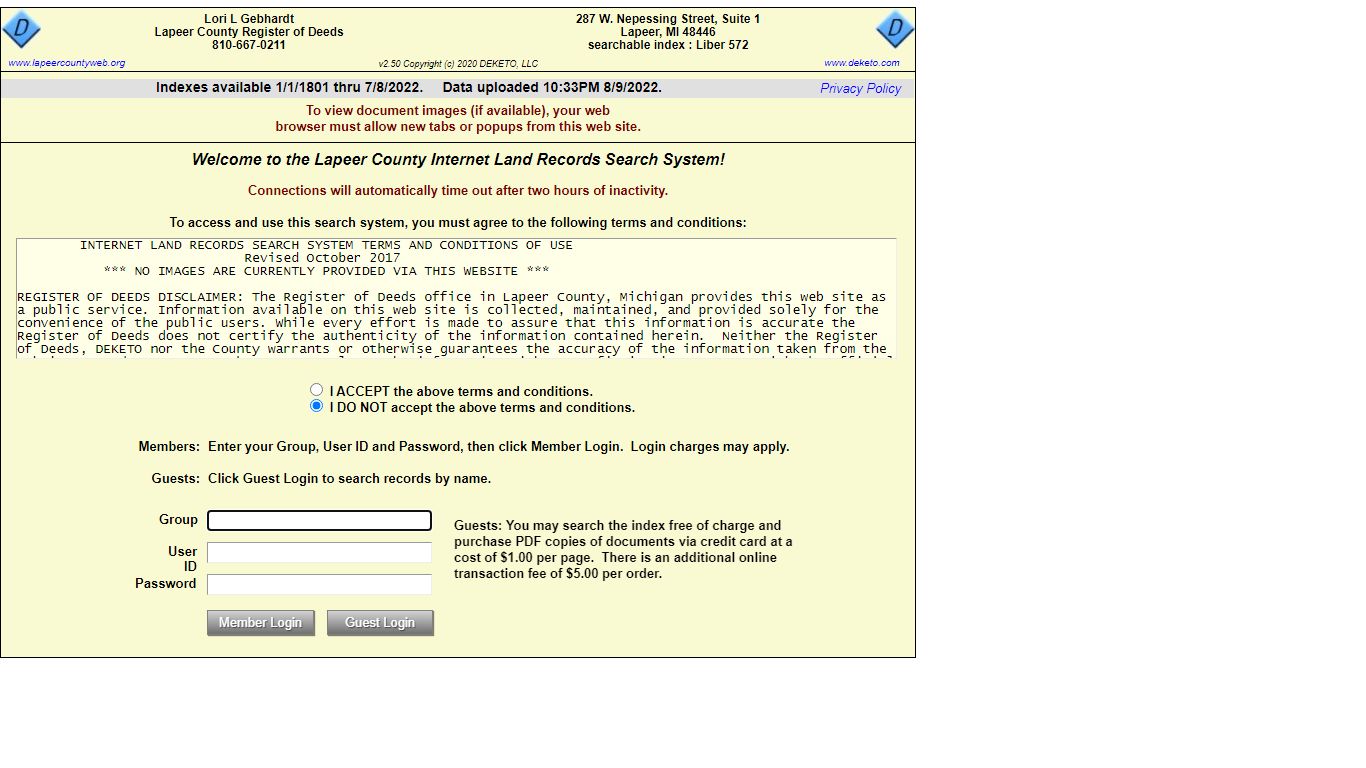The height and width of the screenshot is (768, 1366).
Task: Click inside the terms and conditions text box
Action: [456, 298]
